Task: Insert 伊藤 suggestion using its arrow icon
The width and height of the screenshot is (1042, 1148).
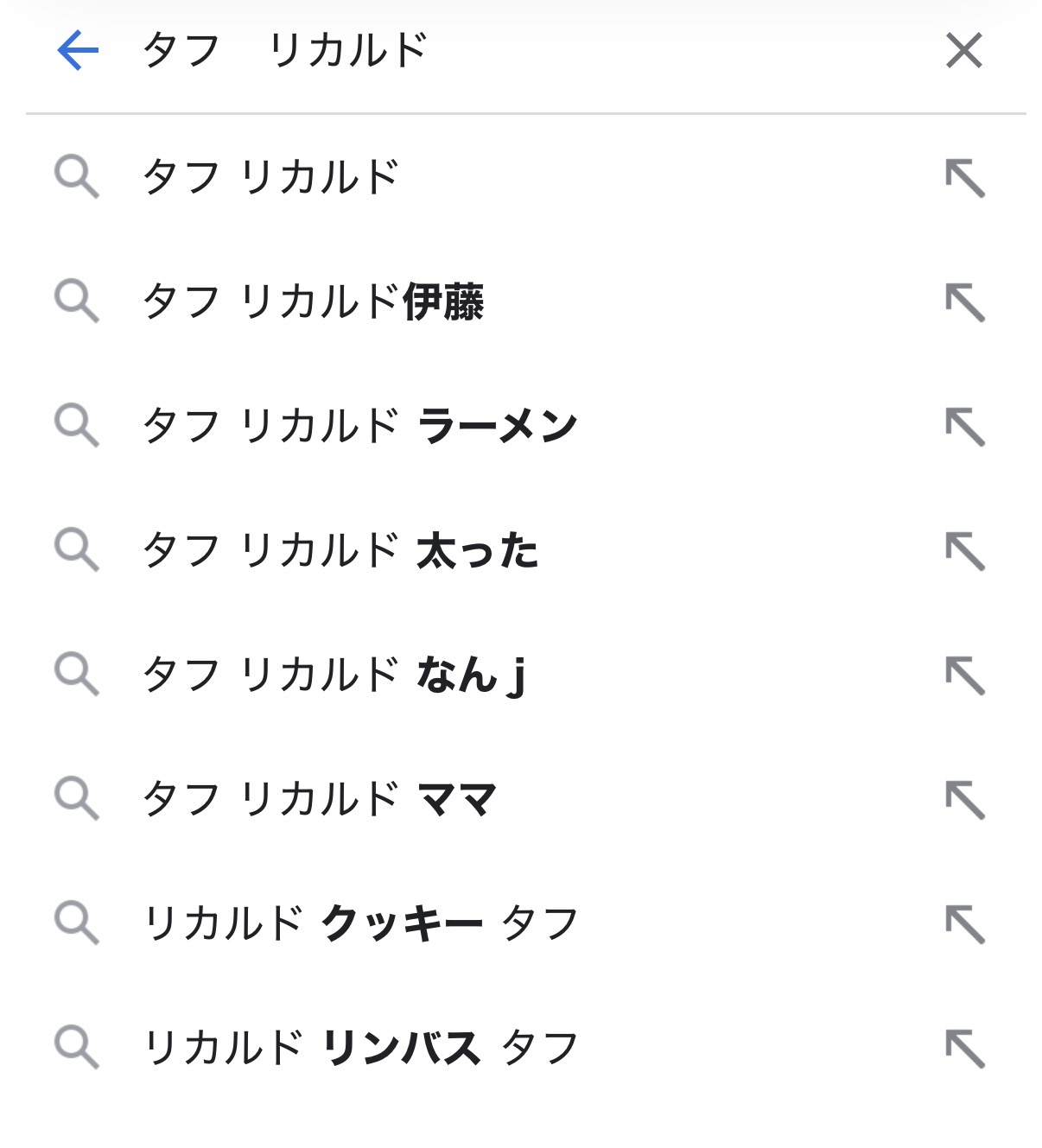Action: tap(965, 302)
